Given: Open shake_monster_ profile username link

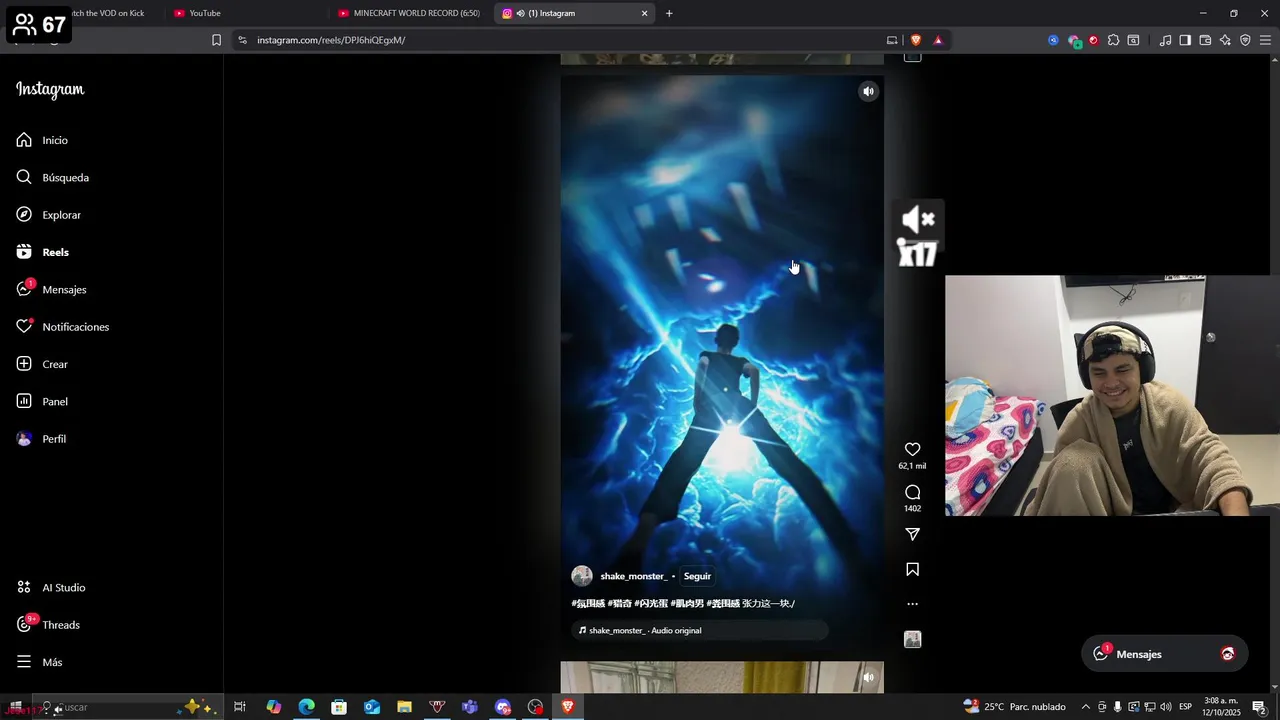Looking at the screenshot, I should coord(633,576).
